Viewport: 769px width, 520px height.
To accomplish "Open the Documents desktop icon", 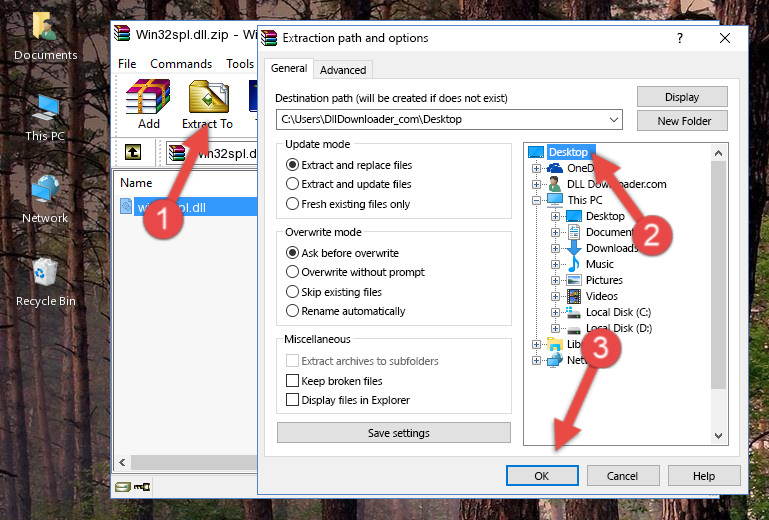I will pyautogui.click(x=45, y=35).
